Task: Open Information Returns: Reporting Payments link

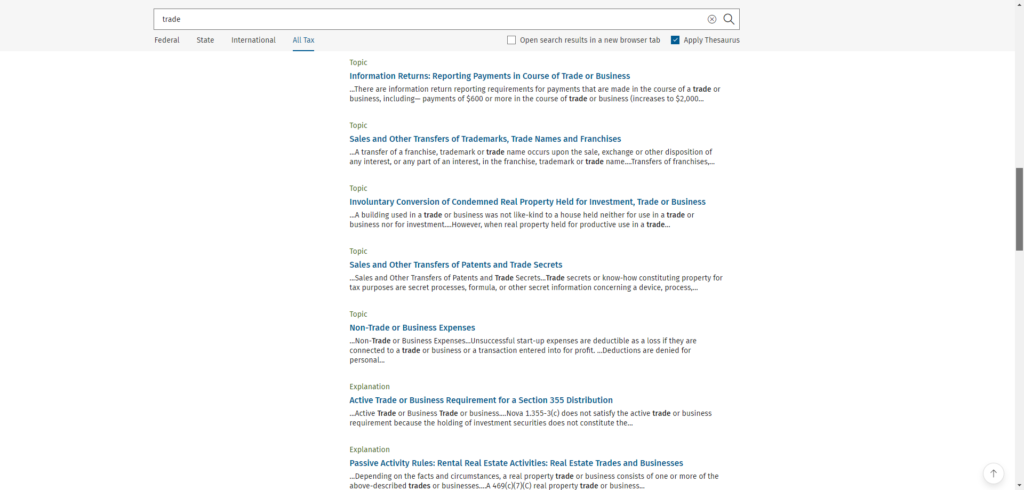Action: 489,76
